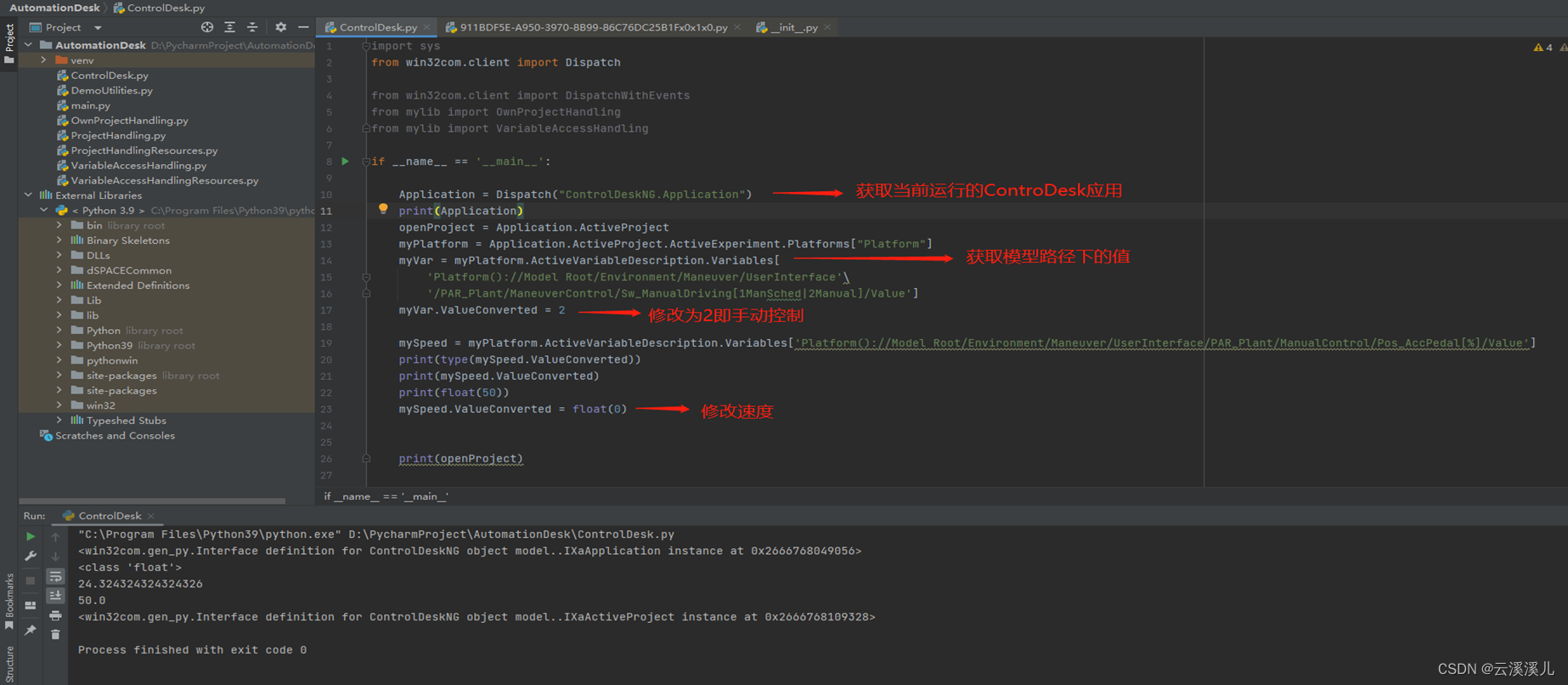Toggle soft-wrap in Run console
The width and height of the screenshot is (1568, 685).
coord(55,576)
